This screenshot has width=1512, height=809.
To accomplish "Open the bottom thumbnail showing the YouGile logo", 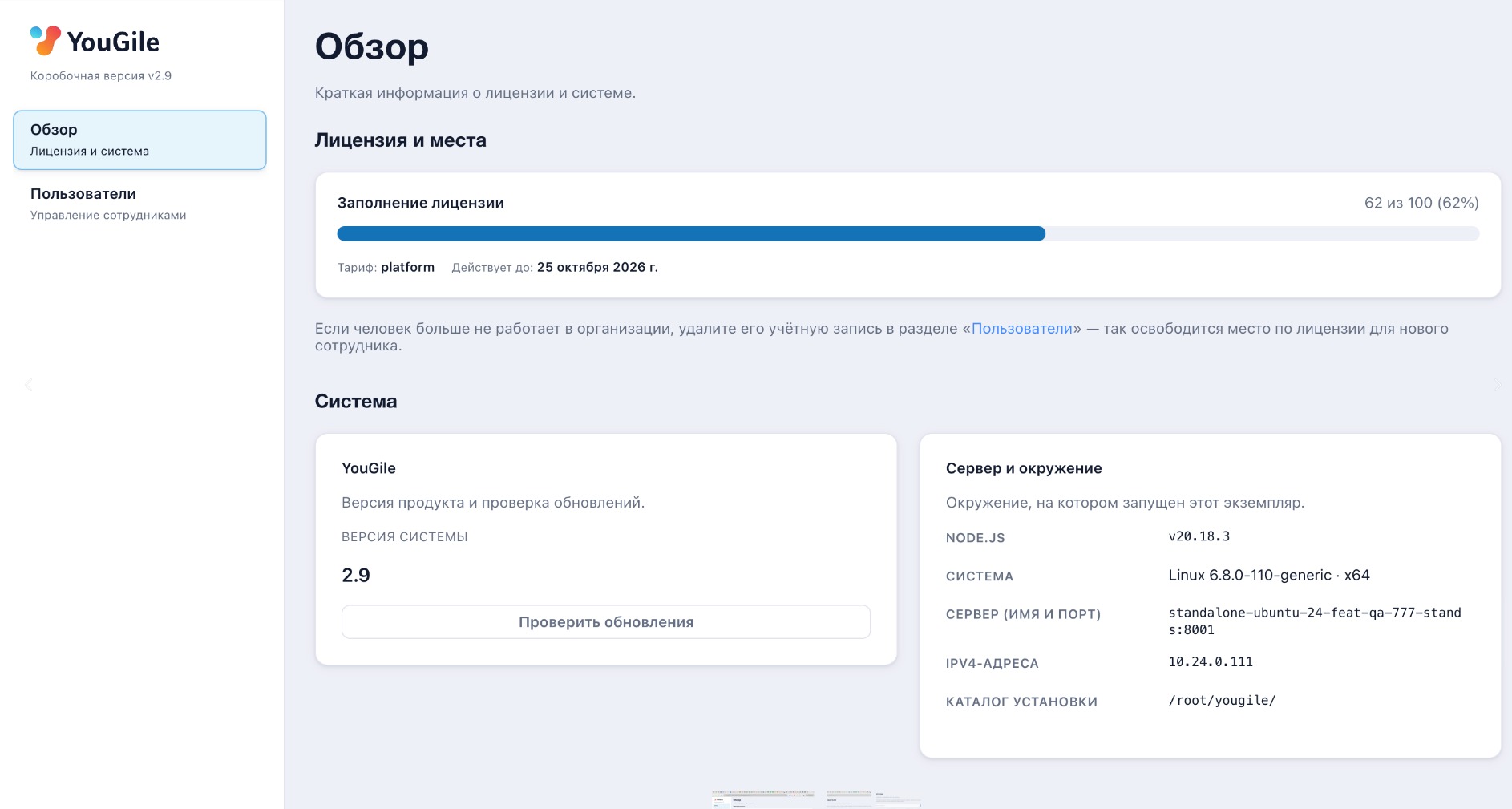I will point(763,799).
